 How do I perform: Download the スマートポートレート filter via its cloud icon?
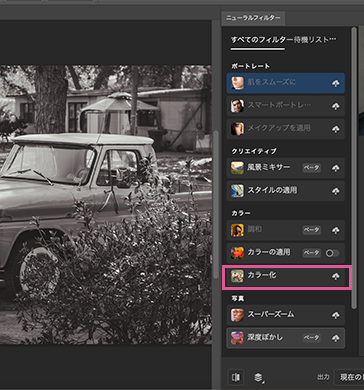[336, 106]
